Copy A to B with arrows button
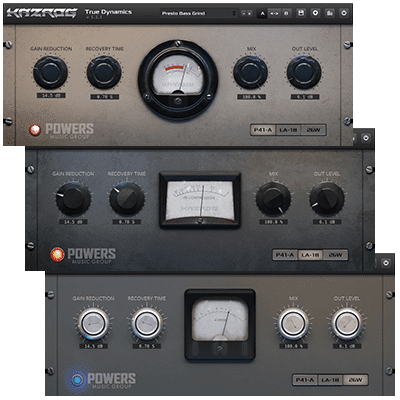This screenshot has width=400, height=400. (x=274, y=14)
